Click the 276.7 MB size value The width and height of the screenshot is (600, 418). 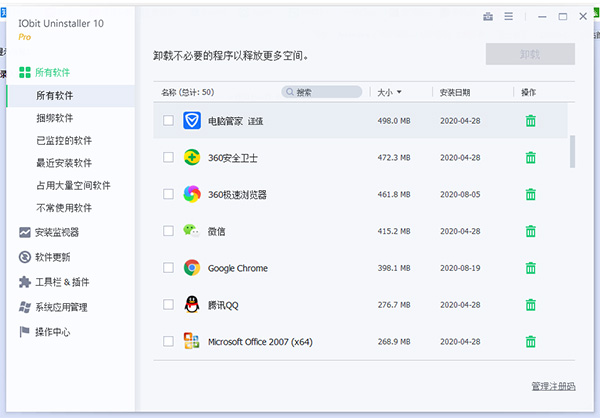click(394, 305)
